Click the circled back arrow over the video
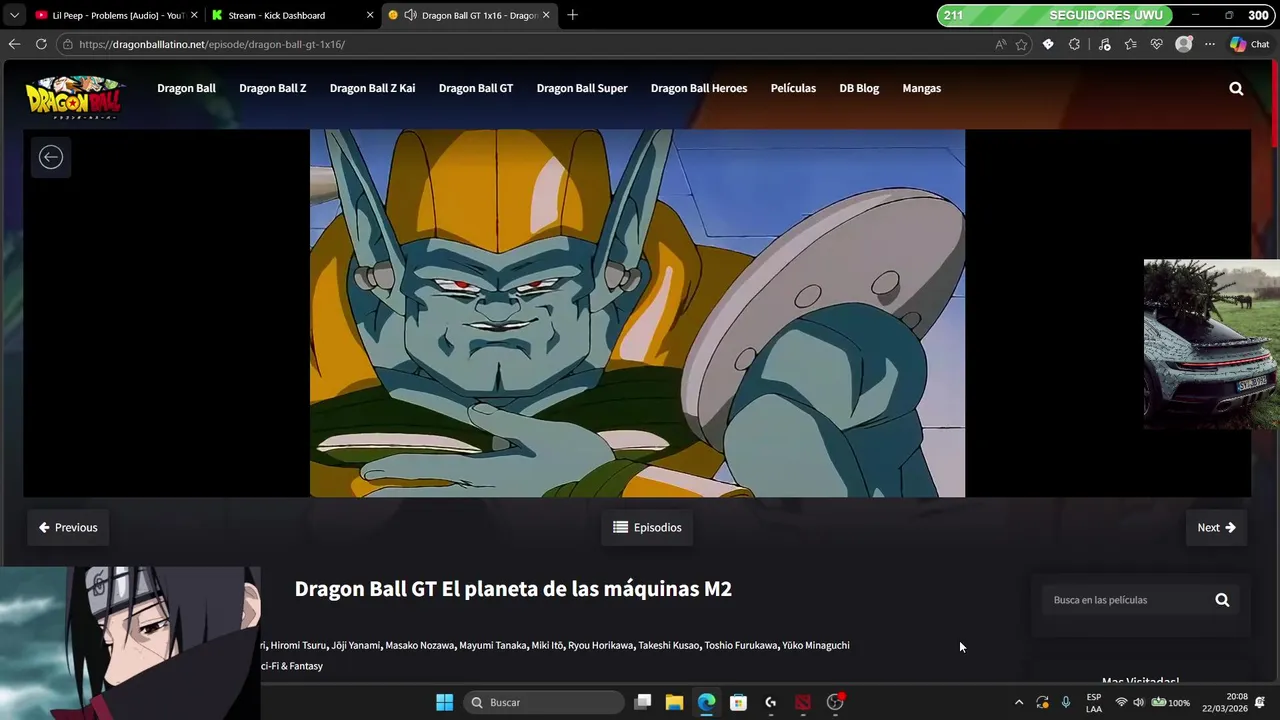Image resolution: width=1280 pixels, height=720 pixels. pos(51,157)
